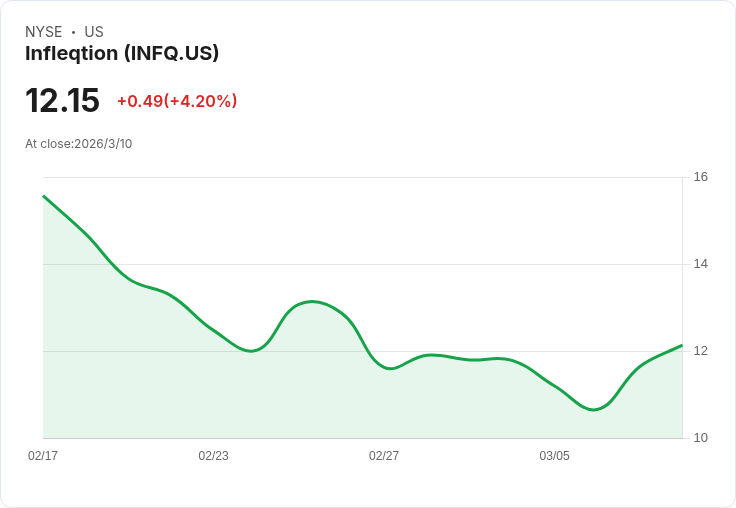Select the +0.49(+4.20%) price change text
The height and width of the screenshot is (508, 736).
(177, 101)
